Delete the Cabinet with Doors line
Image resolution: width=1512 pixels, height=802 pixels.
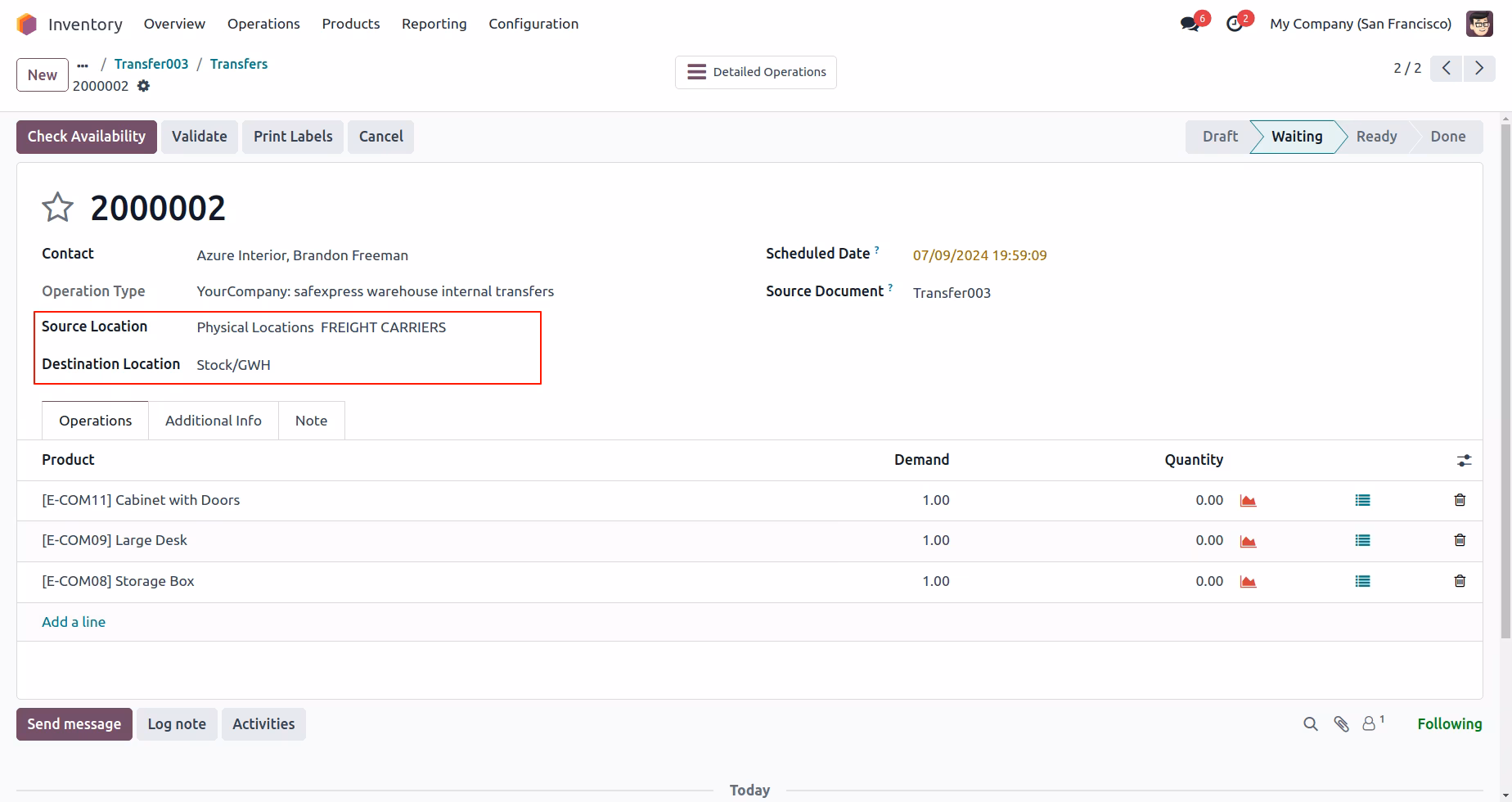tap(1460, 500)
